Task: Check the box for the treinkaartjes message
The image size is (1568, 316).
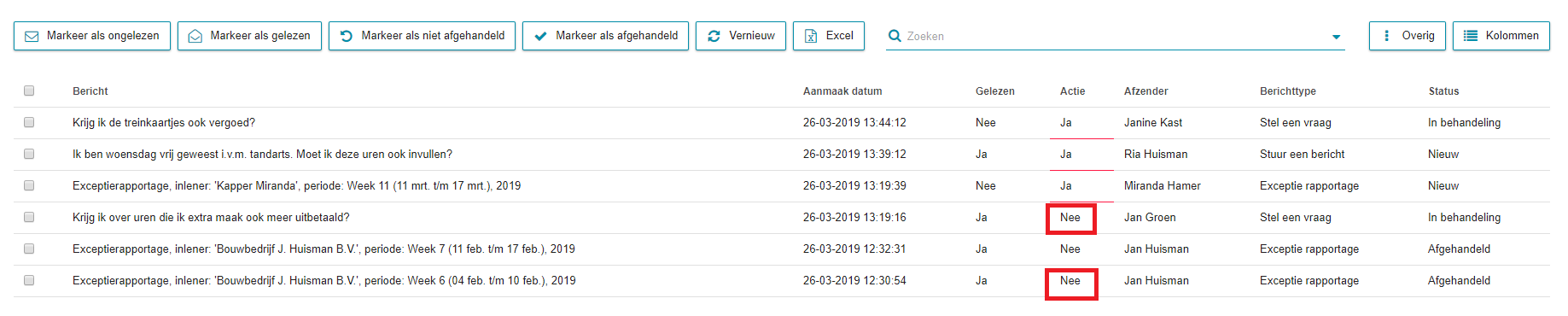Action: click(29, 122)
